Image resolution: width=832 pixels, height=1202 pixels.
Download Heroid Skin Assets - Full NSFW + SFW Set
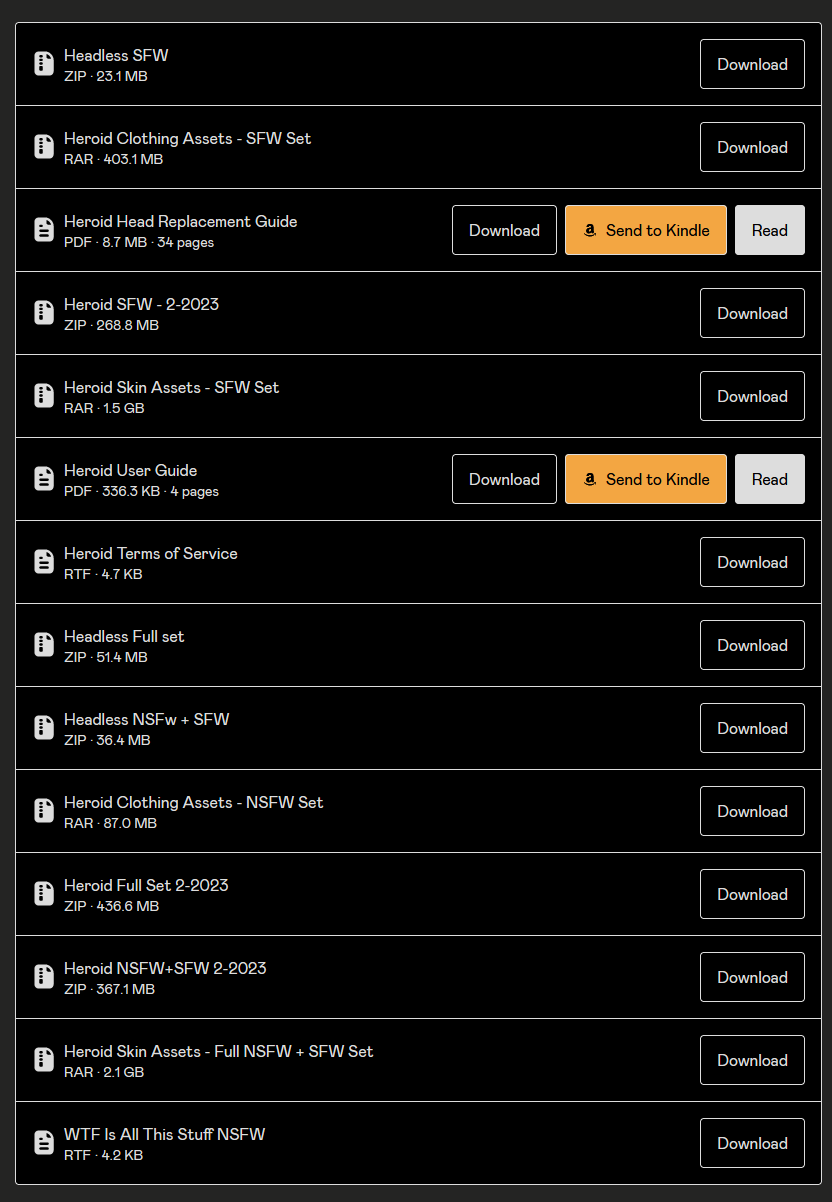click(x=752, y=1060)
